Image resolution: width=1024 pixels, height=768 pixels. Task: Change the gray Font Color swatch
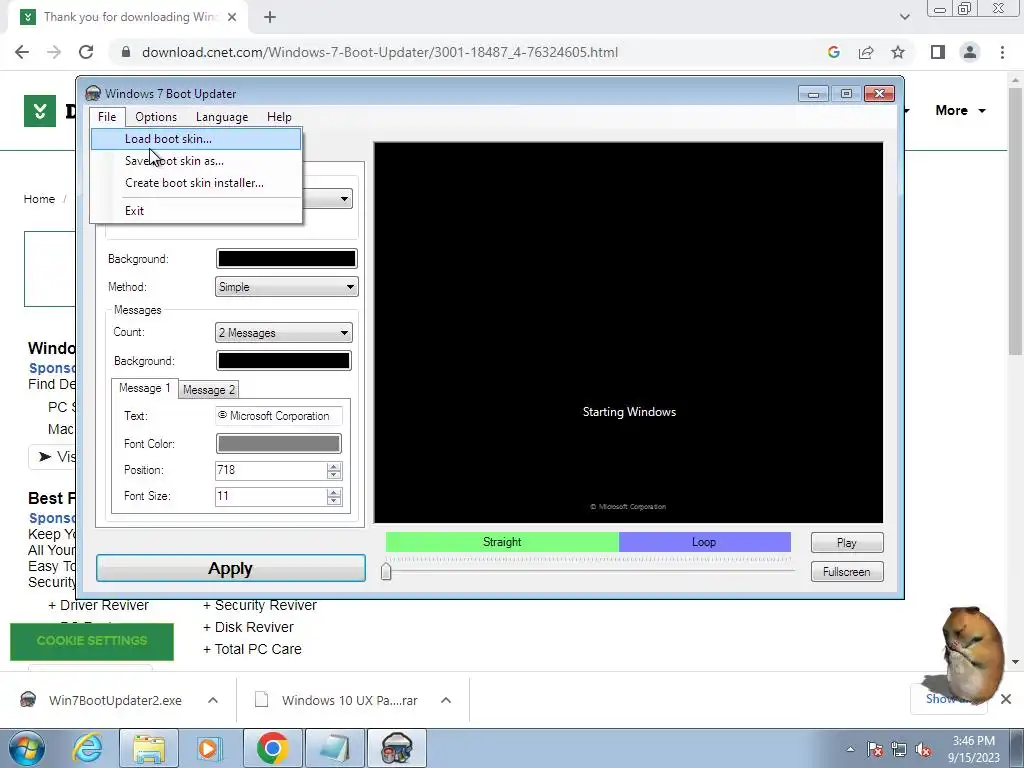(x=278, y=443)
